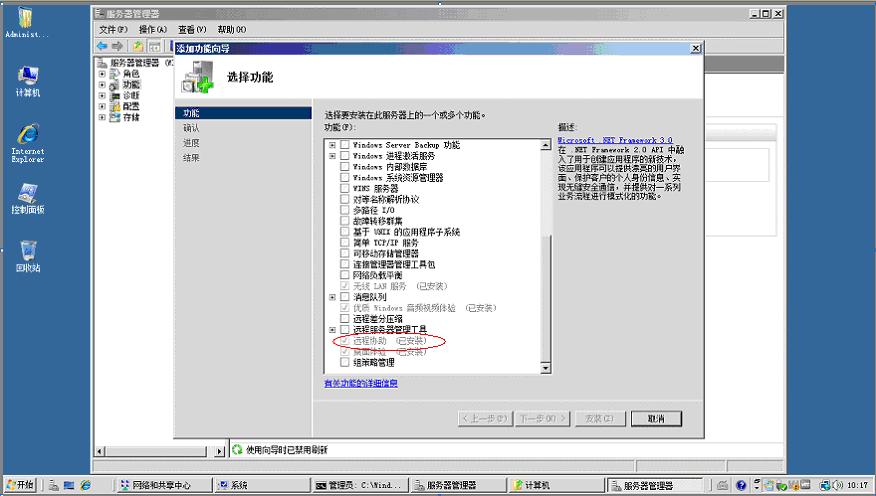Open the 操作(A) menu
The height and width of the screenshot is (496, 876).
click(x=153, y=29)
